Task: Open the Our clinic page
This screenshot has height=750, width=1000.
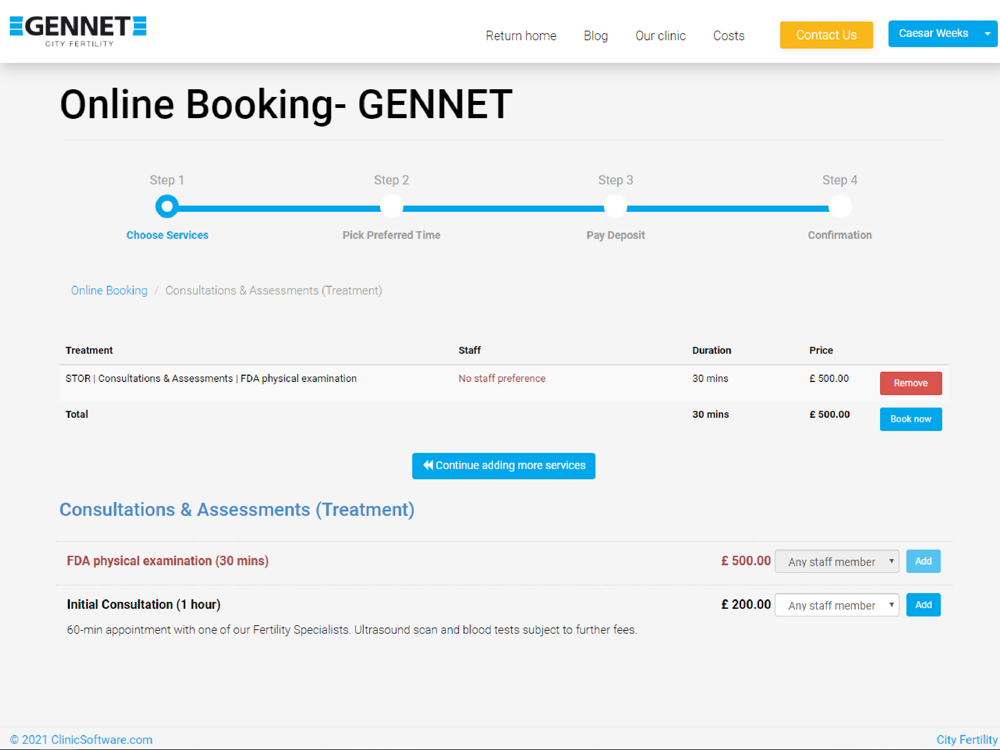Action: pos(660,36)
